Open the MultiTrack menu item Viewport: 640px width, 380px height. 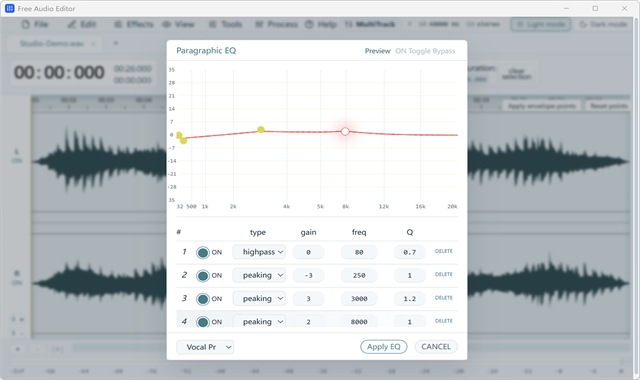[x=370, y=24]
